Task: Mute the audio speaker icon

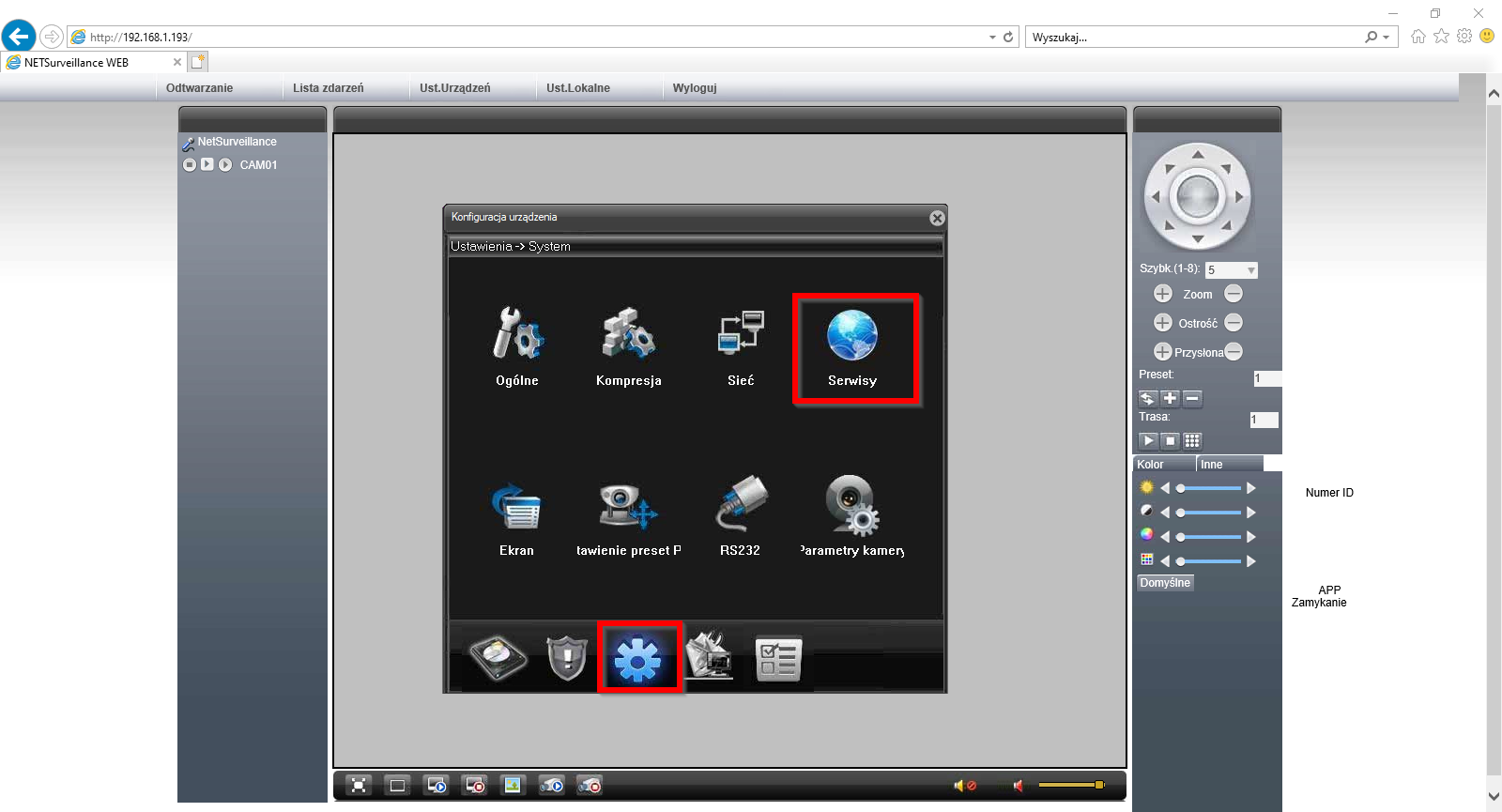Action: (x=1018, y=786)
